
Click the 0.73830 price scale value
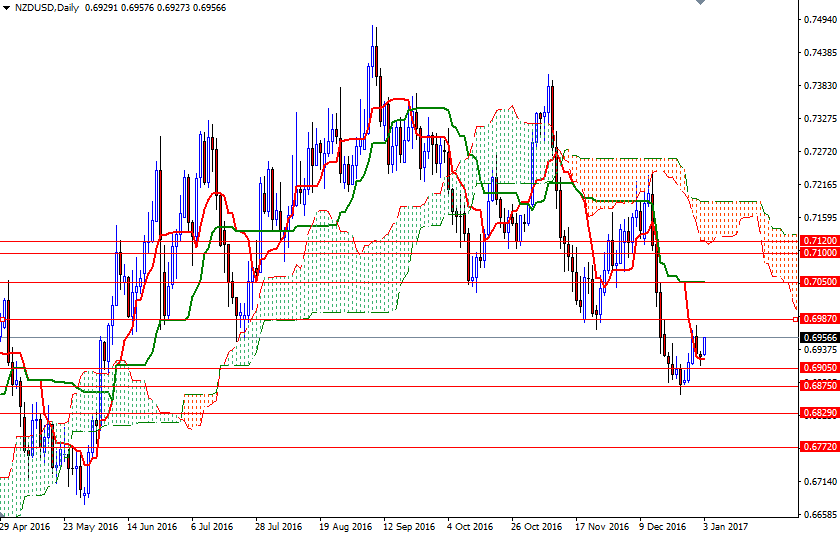coord(820,86)
